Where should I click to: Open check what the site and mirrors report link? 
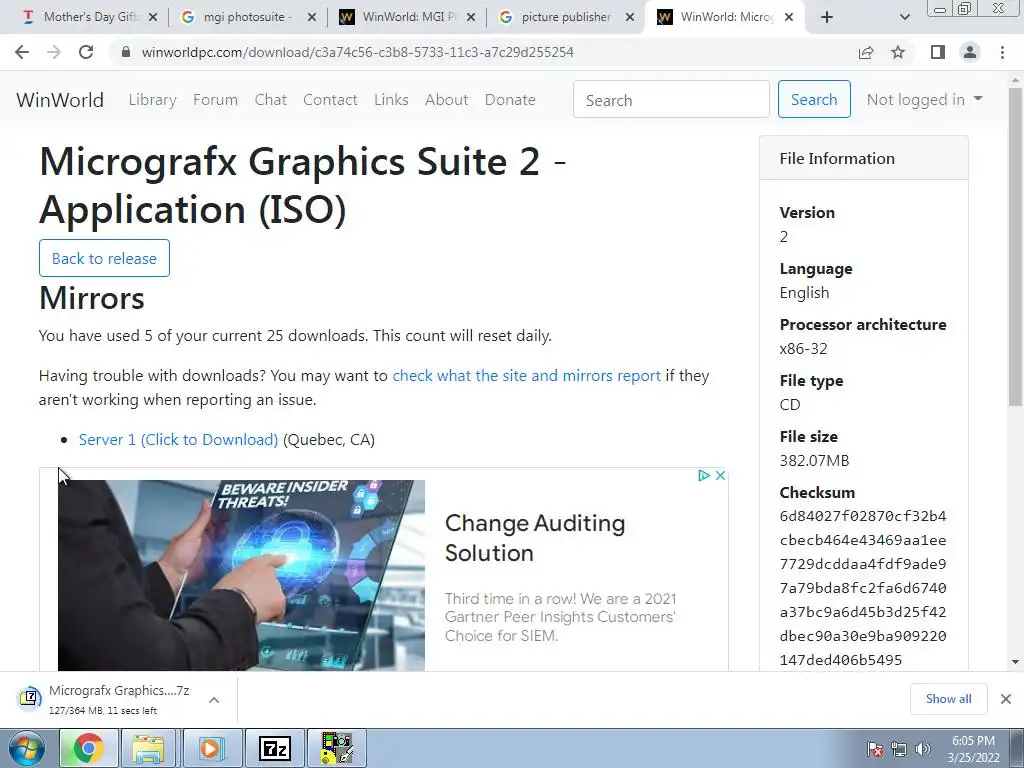tap(526, 376)
